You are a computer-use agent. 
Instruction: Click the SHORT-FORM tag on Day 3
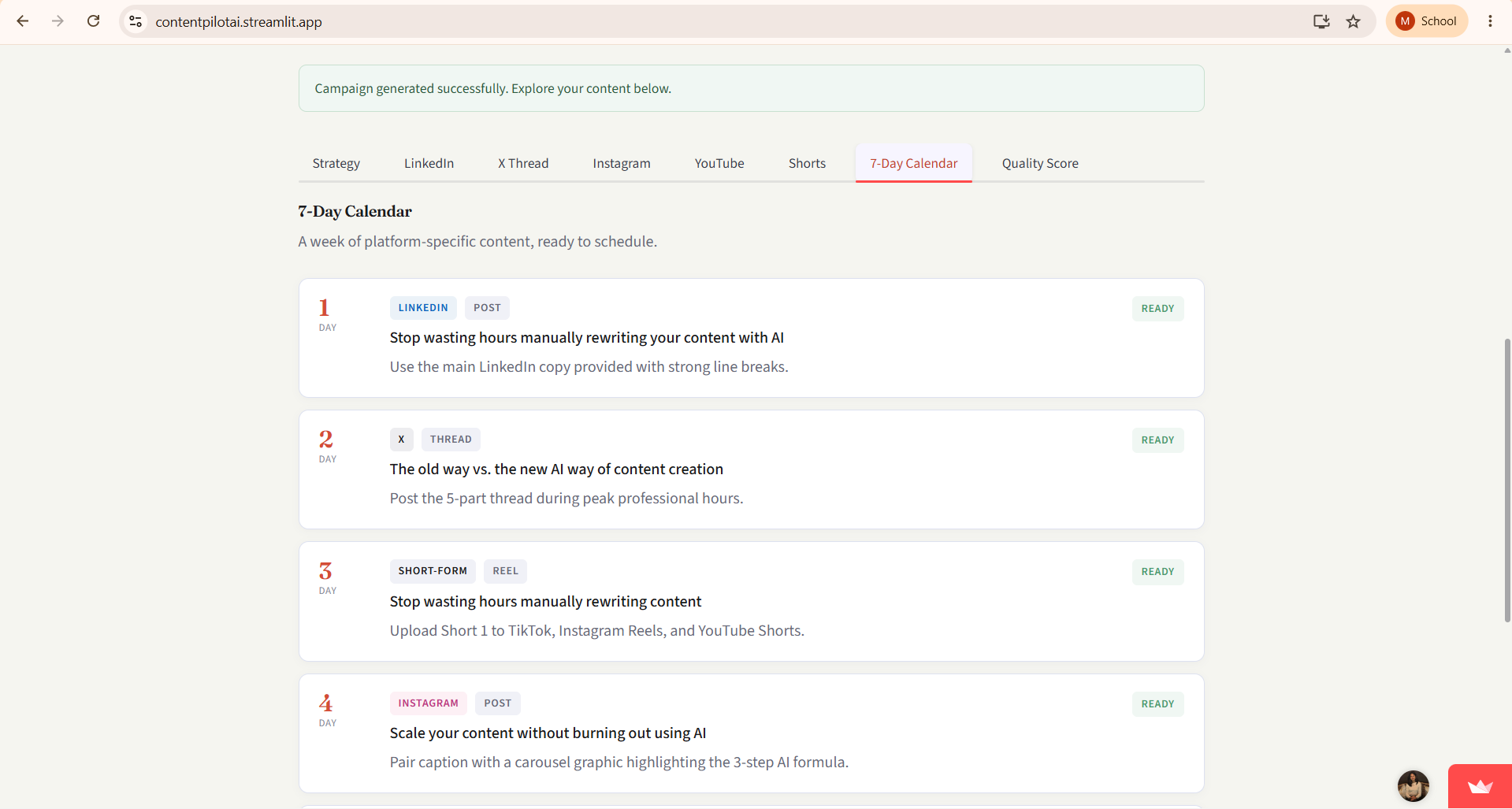click(433, 571)
